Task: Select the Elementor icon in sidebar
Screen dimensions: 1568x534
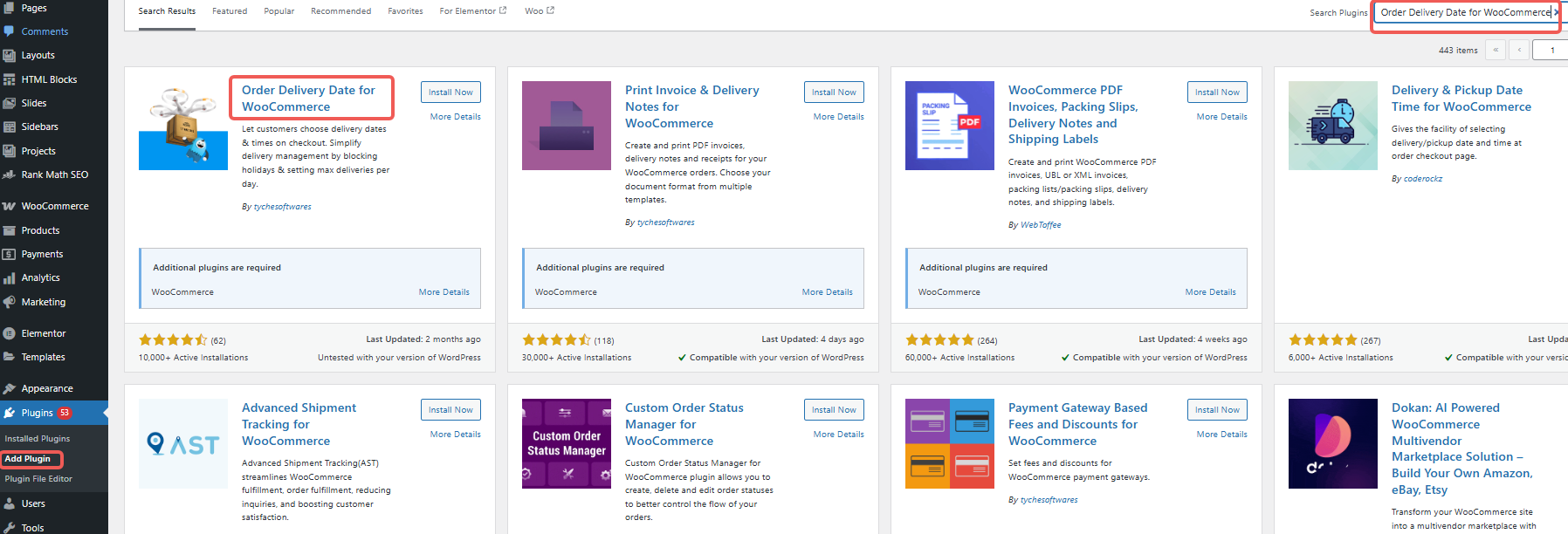Action: (x=10, y=333)
